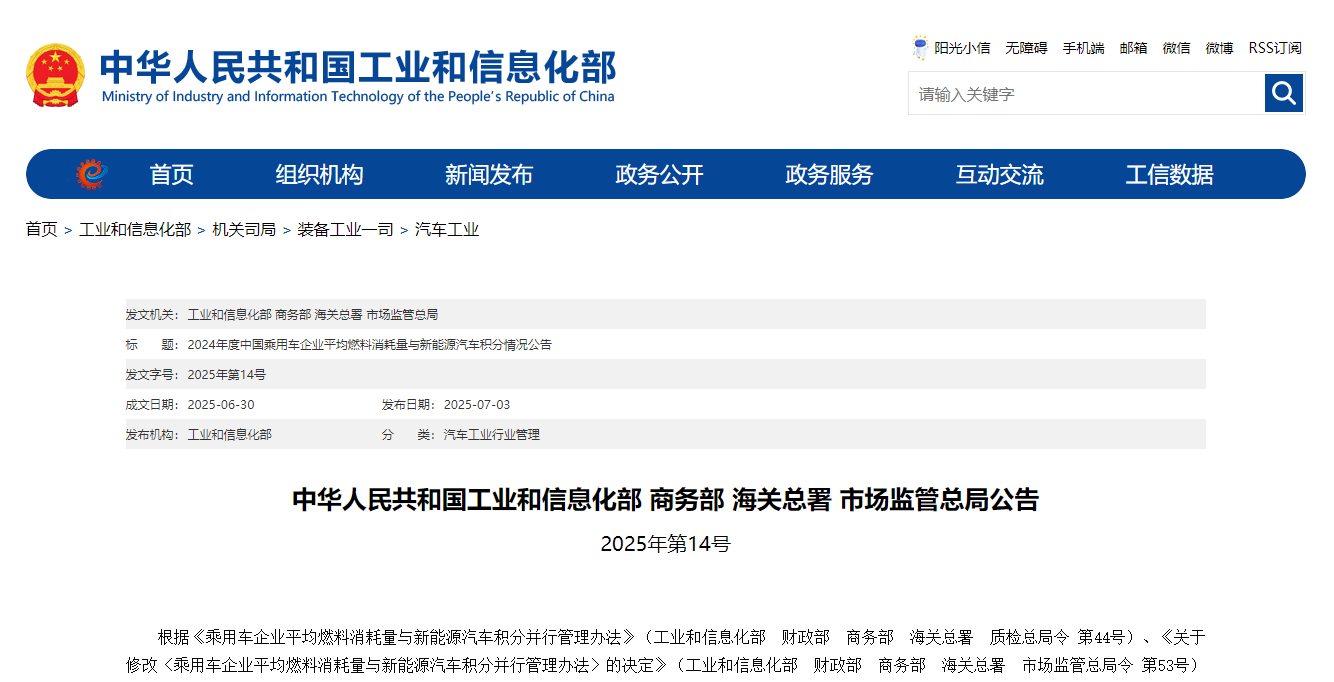The height and width of the screenshot is (682, 1334).
Task: Click the bold announcement heading 公告
Action: click(666, 499)
